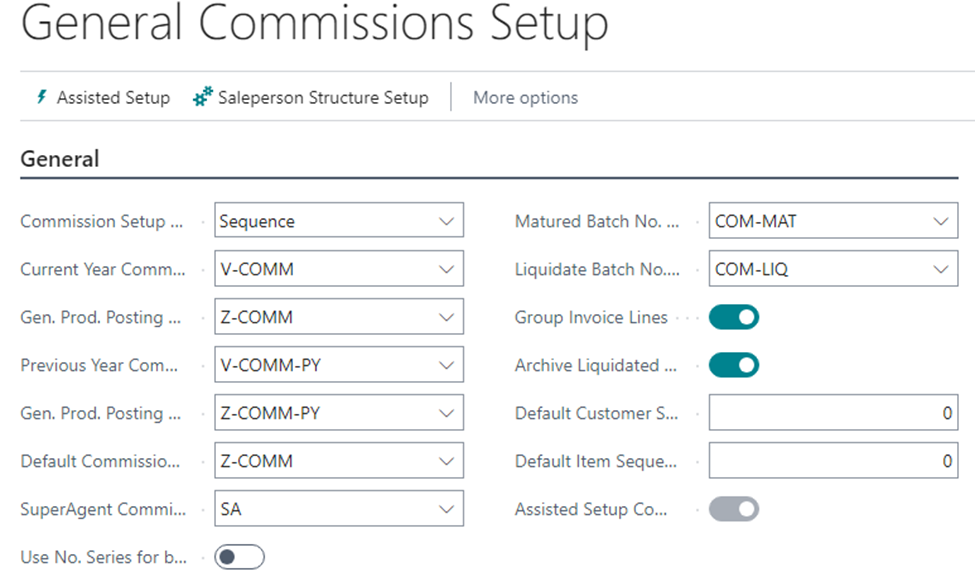Toggle Group Invoice Lines switch
The height and width of the screenshot is (572, 975).
(734, 317)
